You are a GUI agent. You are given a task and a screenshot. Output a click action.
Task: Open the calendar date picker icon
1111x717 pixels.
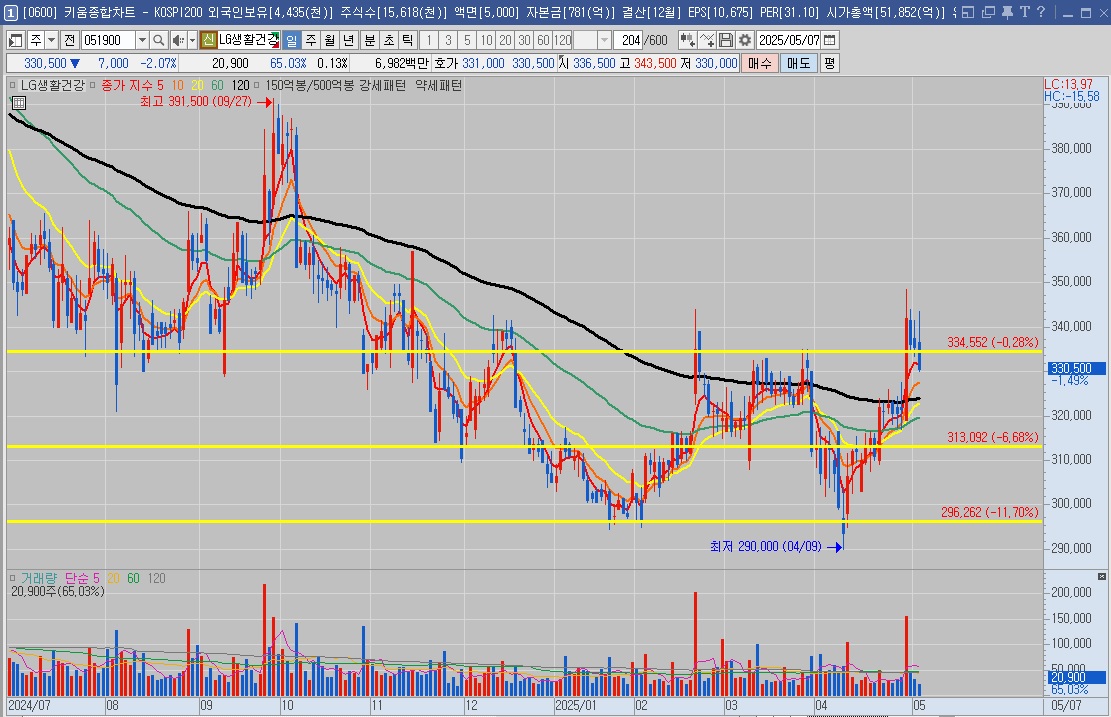click(x=830, y=40)
